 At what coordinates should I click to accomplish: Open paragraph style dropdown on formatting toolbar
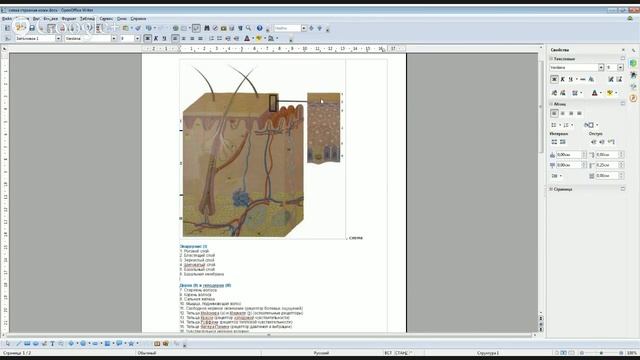pyautogui.click(x=58, y=38)
